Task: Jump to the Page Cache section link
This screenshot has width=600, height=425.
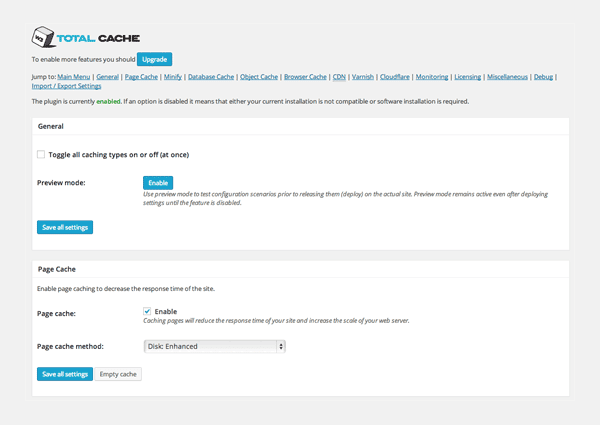Action: click(141, 77)
